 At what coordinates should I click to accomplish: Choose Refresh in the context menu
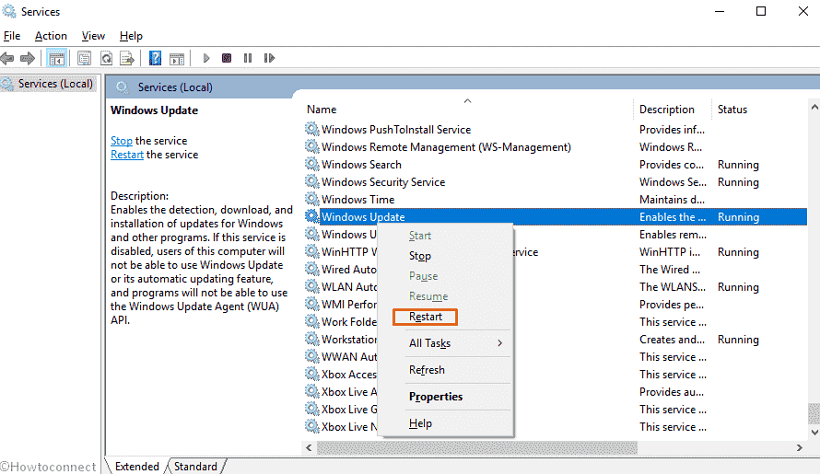pyautogui.click(x=445, y=370)
